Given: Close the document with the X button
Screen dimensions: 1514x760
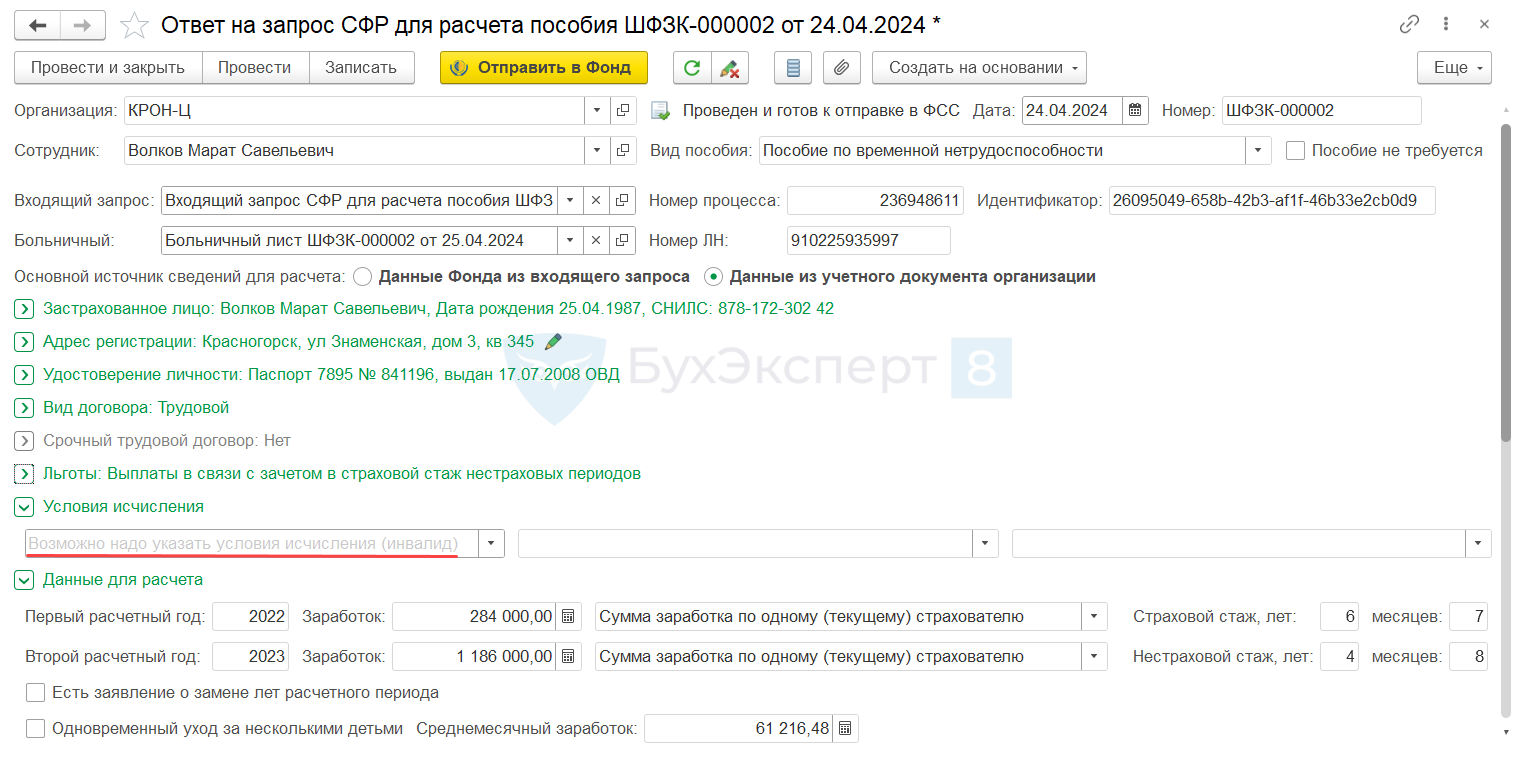Looking at the screenshot, I should coord(1484,25).
